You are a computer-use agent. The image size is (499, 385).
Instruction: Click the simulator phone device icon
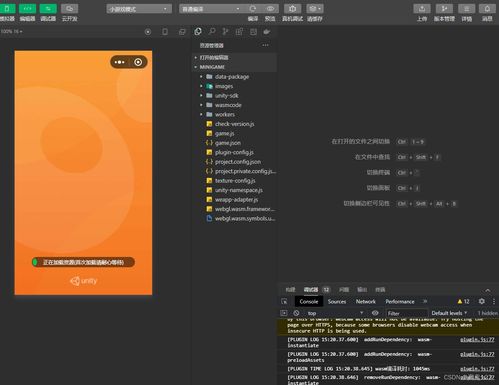pyautogui.click(x=165, y=32)
